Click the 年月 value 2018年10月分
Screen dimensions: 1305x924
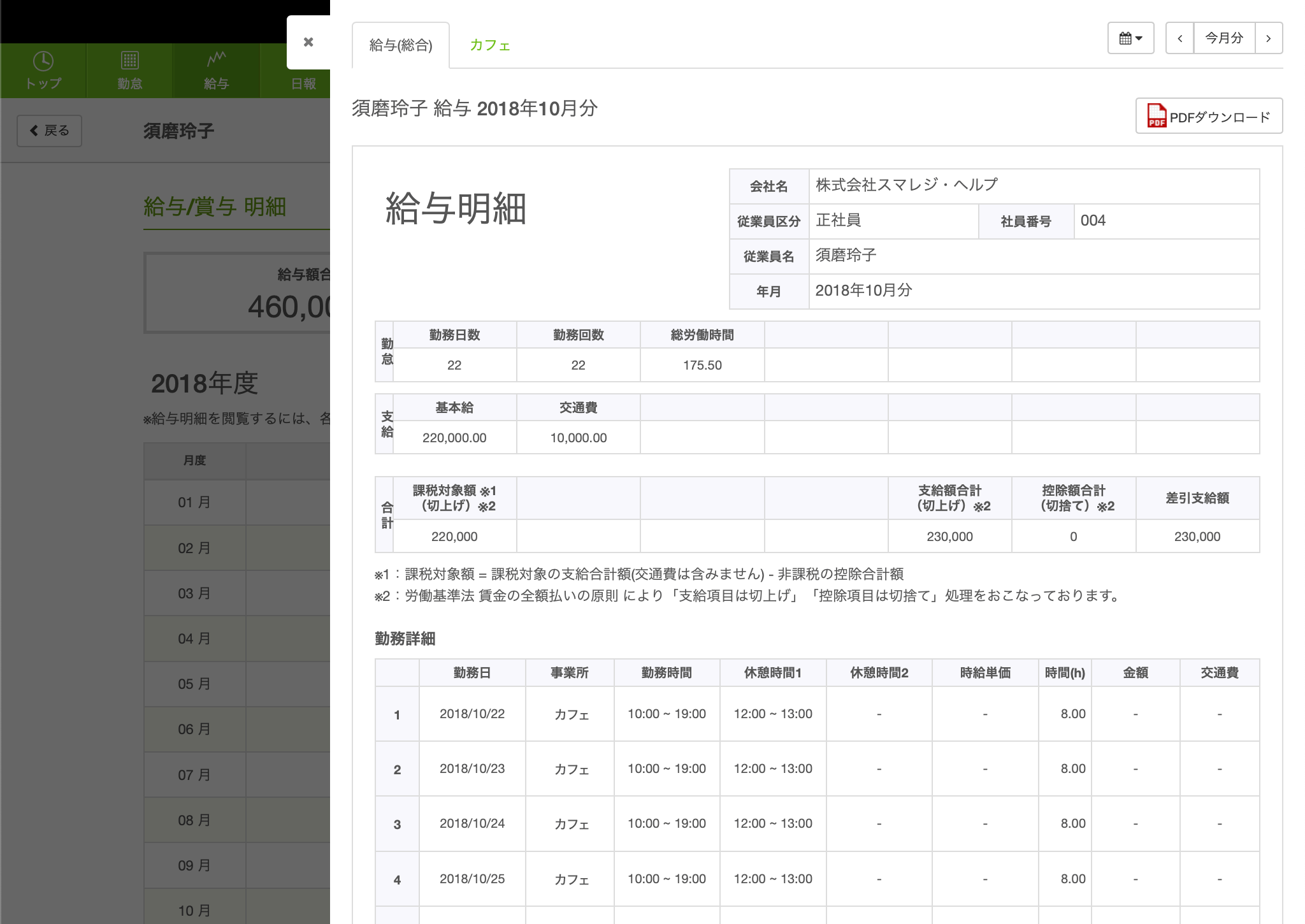pos(863,291)
